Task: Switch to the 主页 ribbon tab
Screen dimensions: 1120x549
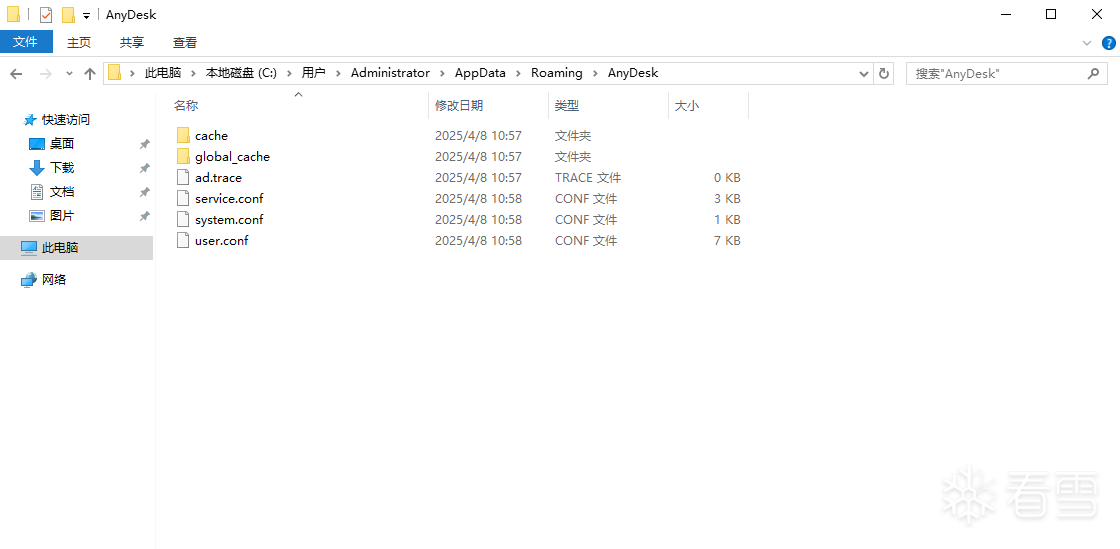Action: [x=79, y=43]
